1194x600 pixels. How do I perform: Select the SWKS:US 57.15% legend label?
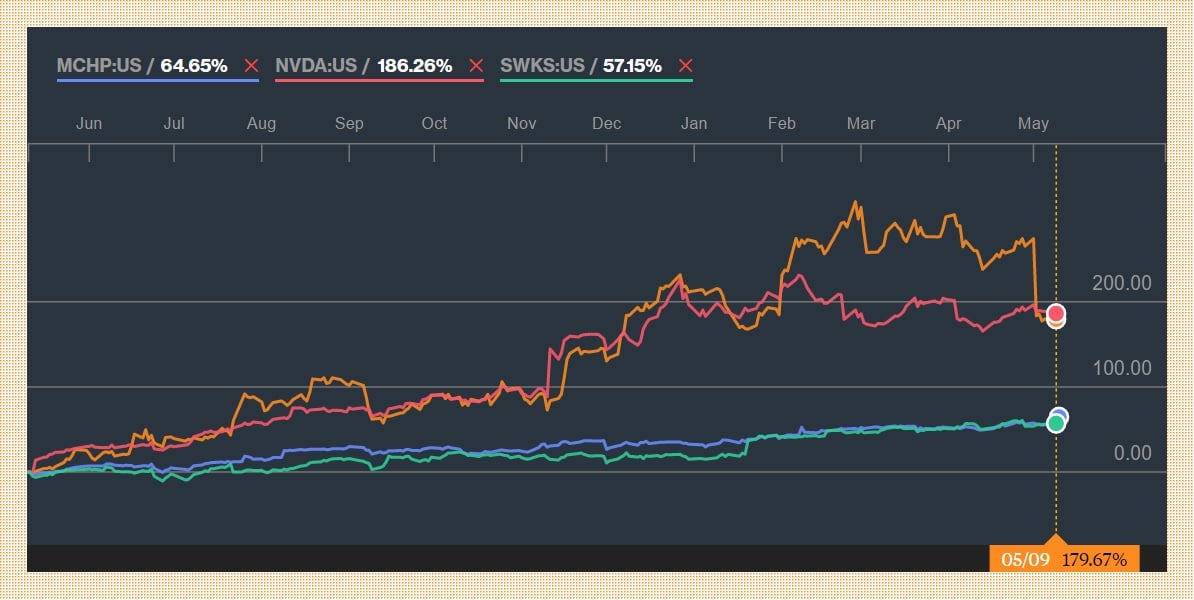(581, 66)
